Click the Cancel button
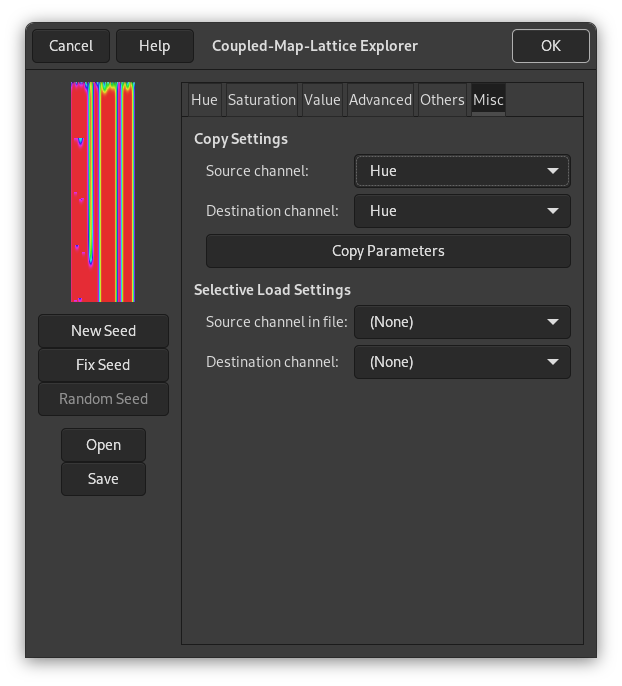Viewport: 622px width, 686px height. (71, 46)
